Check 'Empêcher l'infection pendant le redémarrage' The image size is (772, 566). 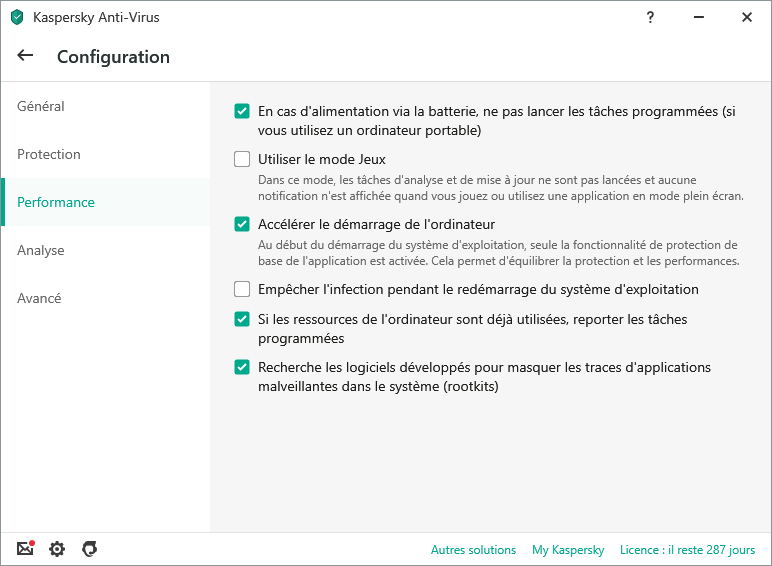pyautogui.click(x=242, y=289)
